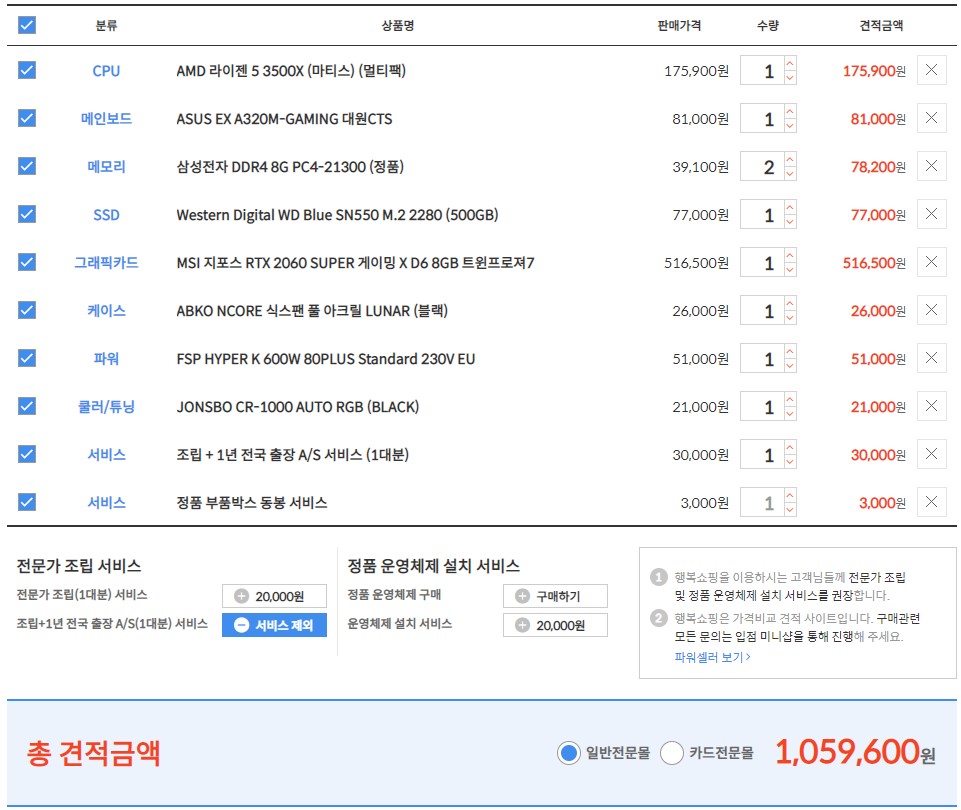961x810 pixels.
Task: Open the 파워셀러 보기 link
Action: click(x=712, y=657)
